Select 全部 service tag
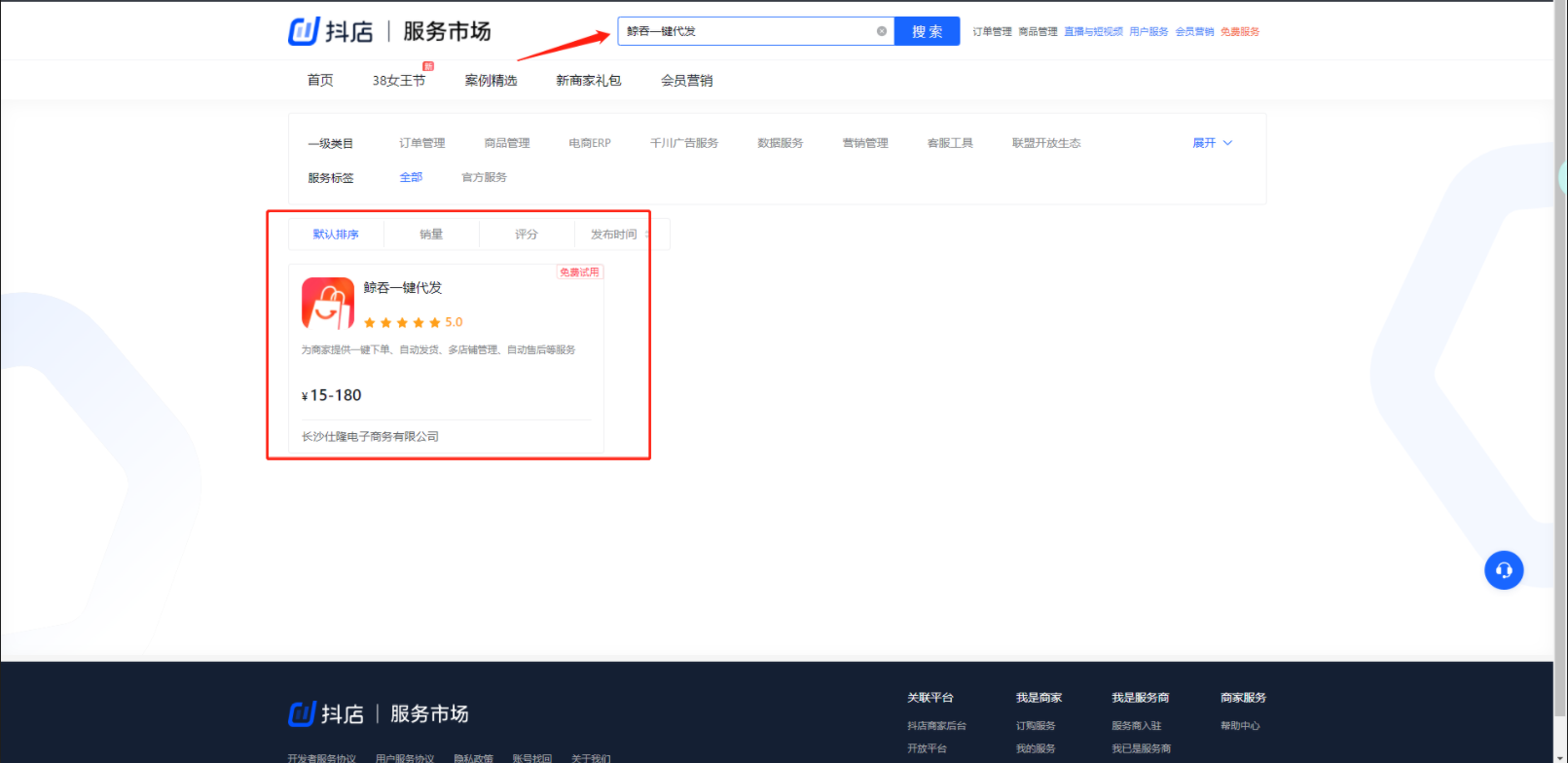The width and height of the screenshot is (1568, 763). tap(411, 177)
